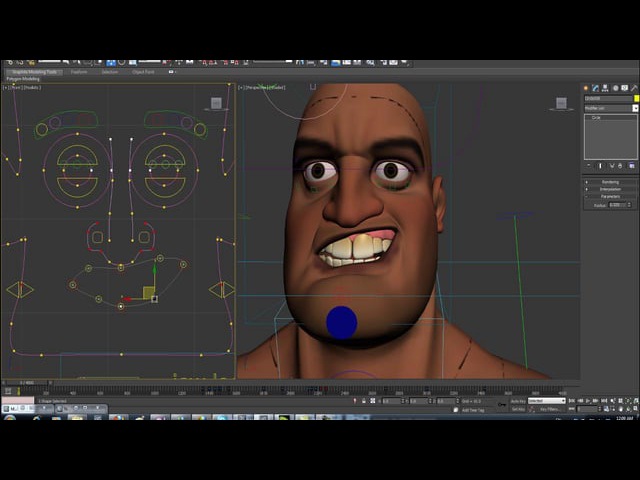
Task: Toggle the Set Key mode button
Action: [518, 409]
